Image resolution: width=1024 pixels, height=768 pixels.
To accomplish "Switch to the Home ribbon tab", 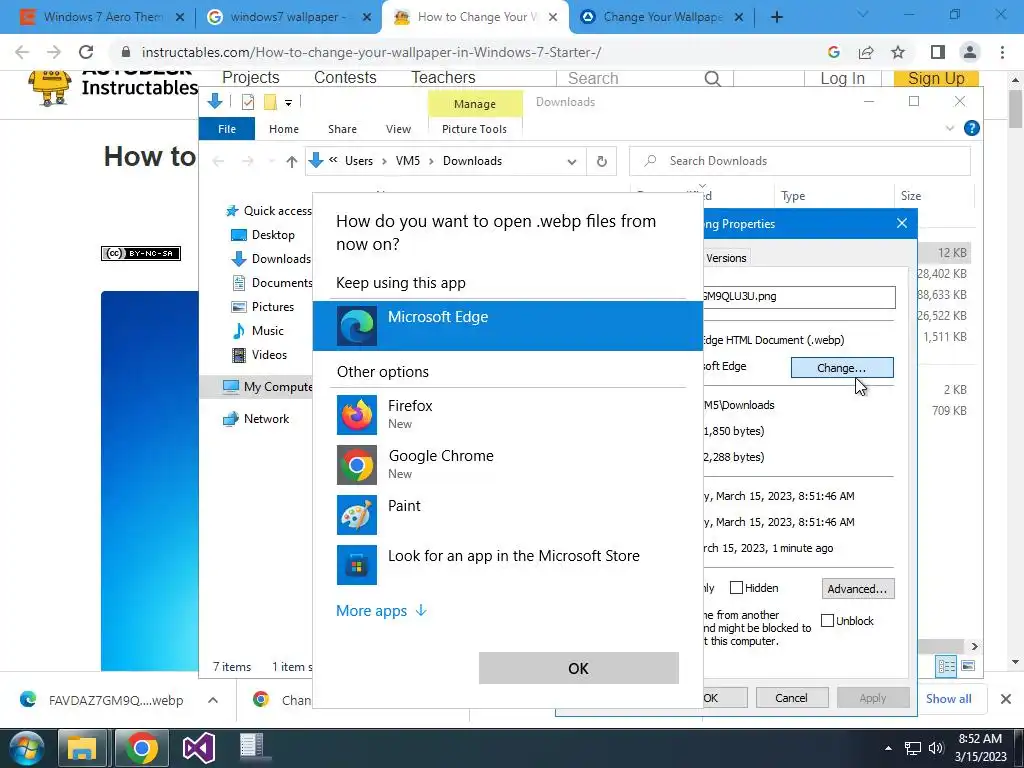I will tap(283, 129).
